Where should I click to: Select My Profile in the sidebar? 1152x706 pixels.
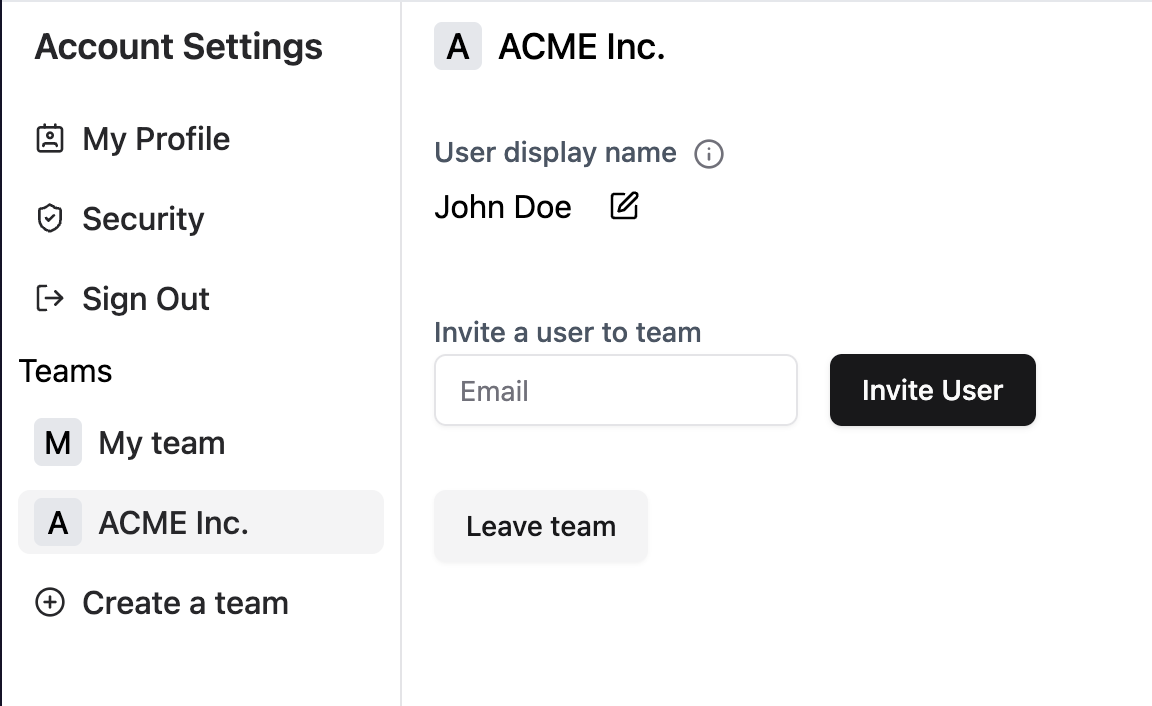(155, 138)
